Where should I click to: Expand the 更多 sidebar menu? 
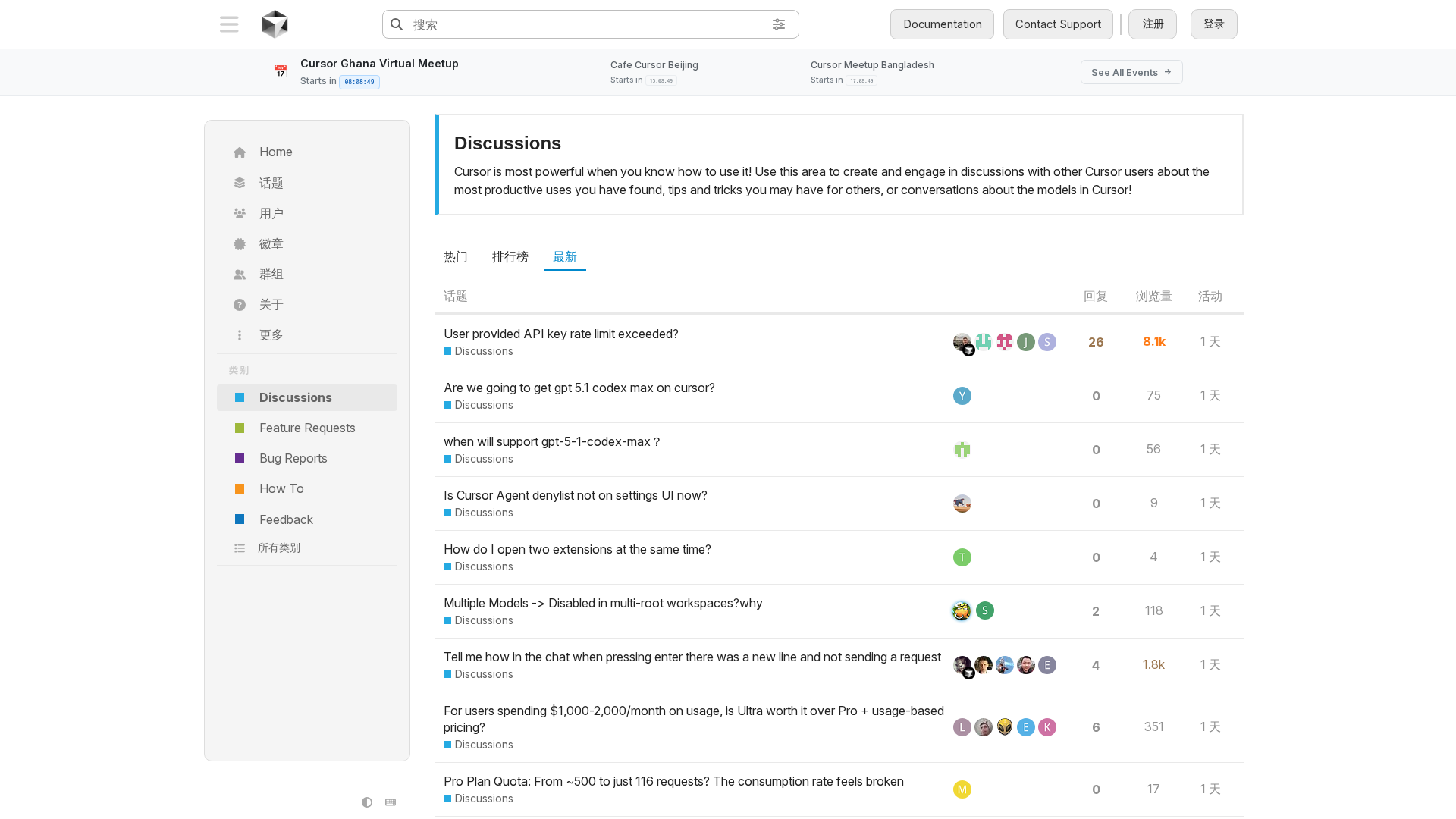point(271,335)
